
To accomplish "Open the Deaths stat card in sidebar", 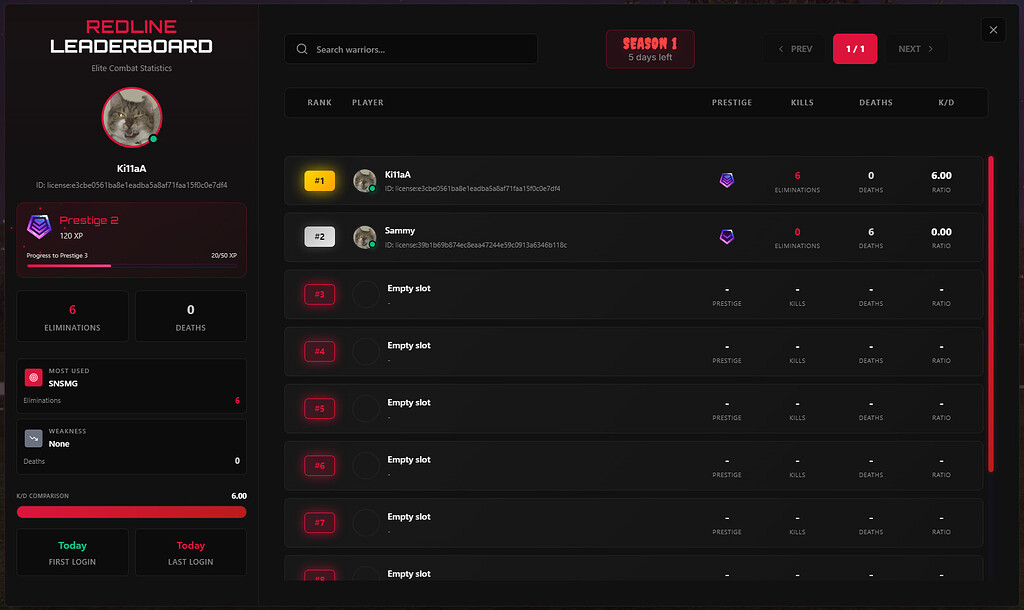I will (x=191, y=316).
